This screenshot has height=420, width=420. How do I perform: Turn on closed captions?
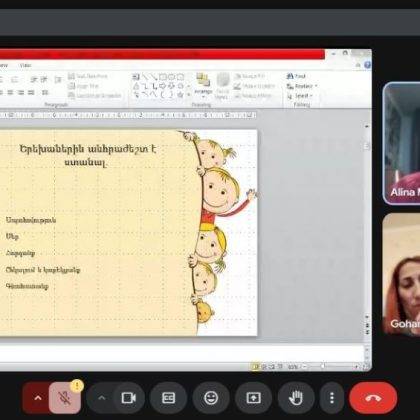[168, 398]
